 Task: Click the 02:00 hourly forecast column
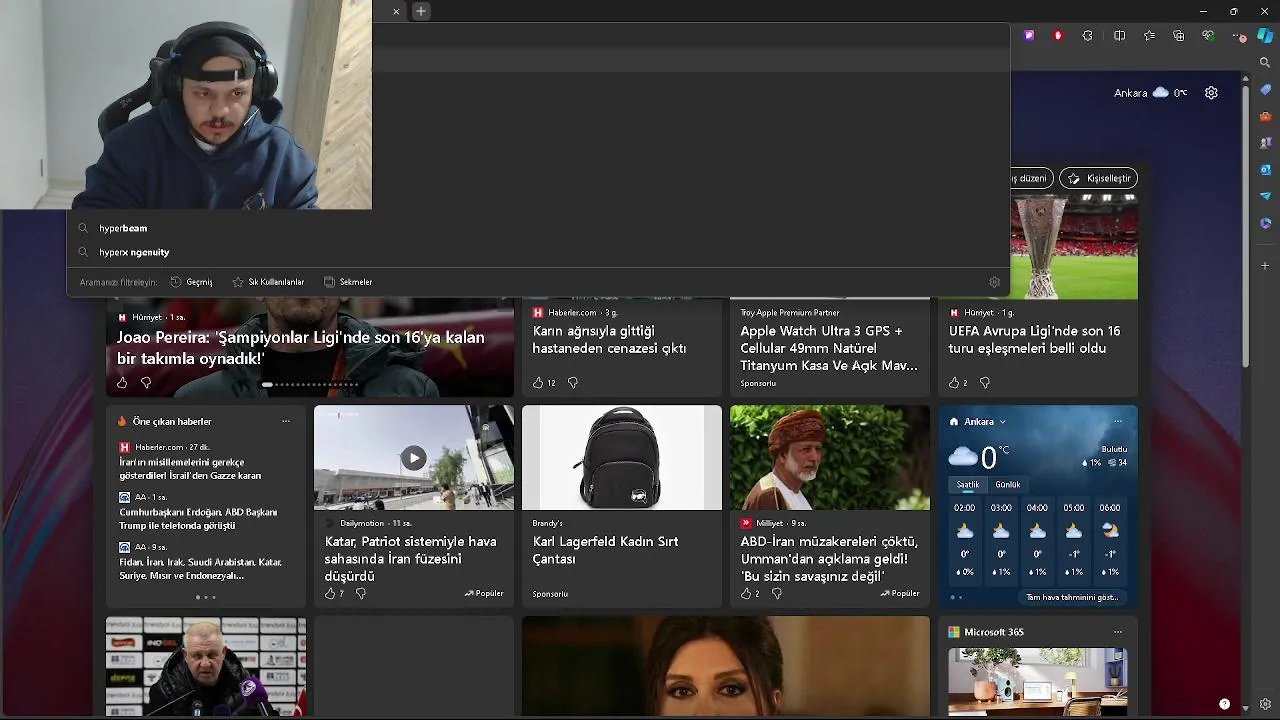(965, 540)
